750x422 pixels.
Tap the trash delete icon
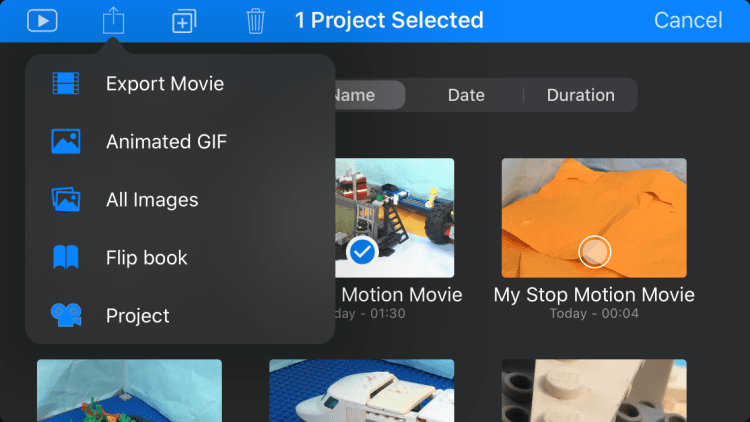tap(256, 20)
